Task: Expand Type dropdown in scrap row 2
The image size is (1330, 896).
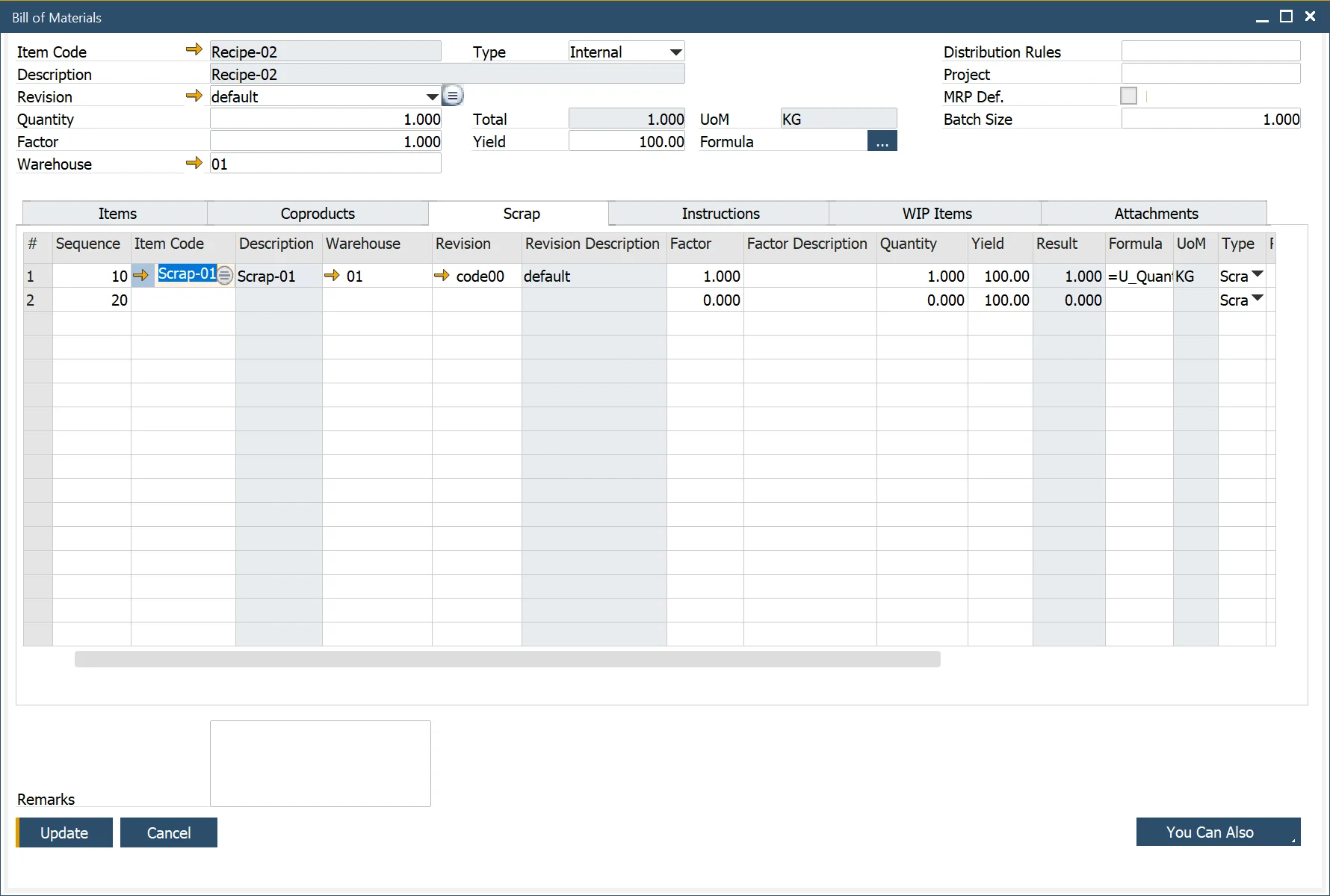Action: point(1258,299)
